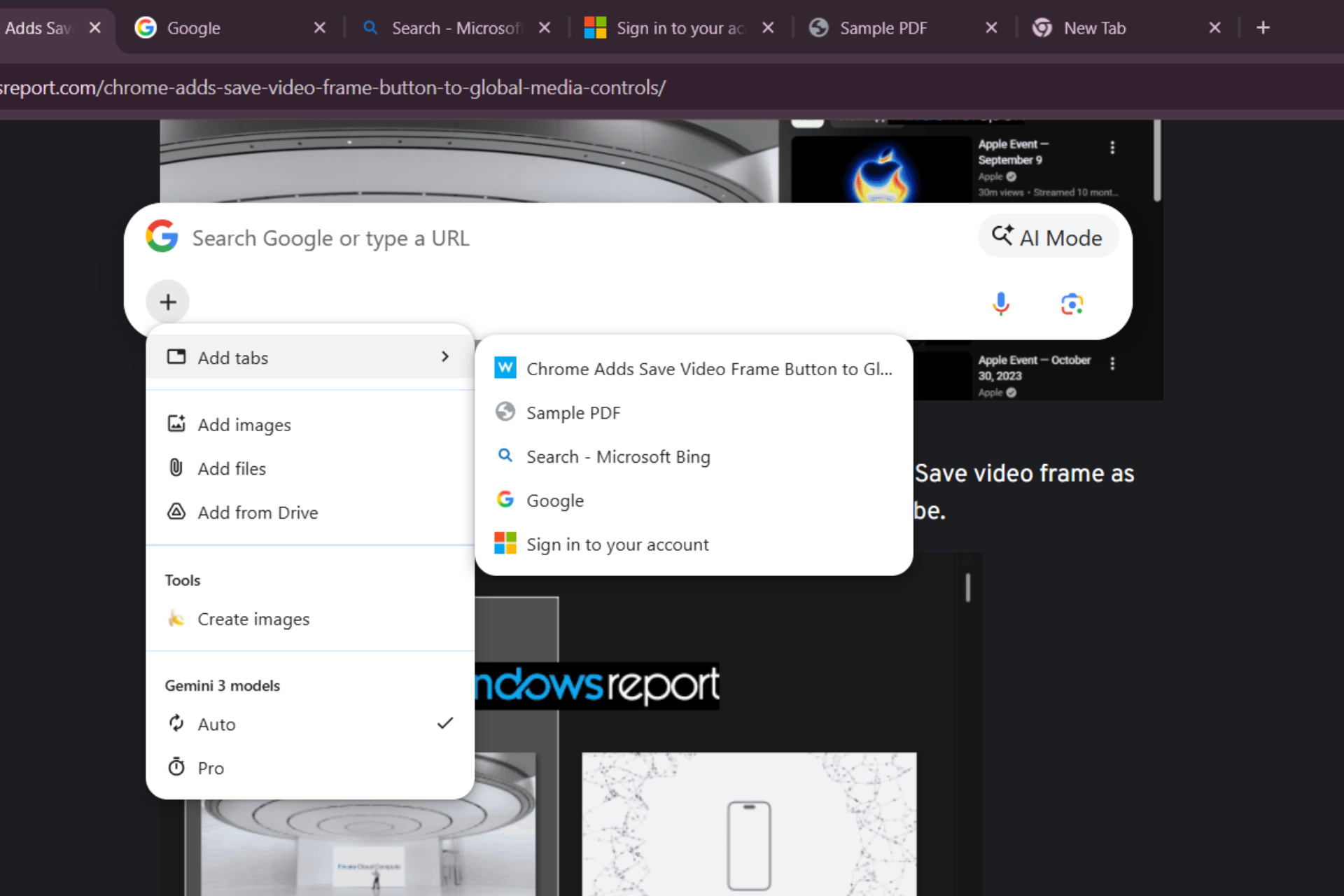This screenshot has height=896, width=1344.
Task: Click the Google Drive triangle icon
Action: pos(176,512)
